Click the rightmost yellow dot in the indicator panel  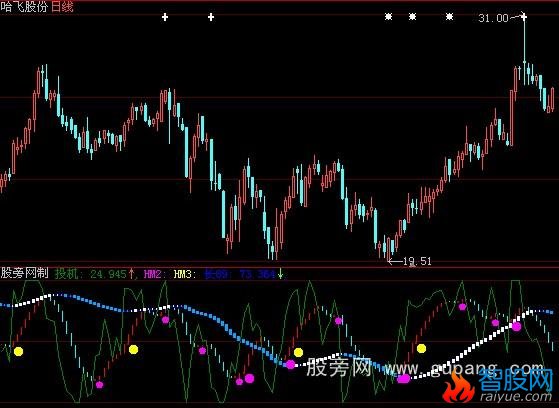click(421, 348)
